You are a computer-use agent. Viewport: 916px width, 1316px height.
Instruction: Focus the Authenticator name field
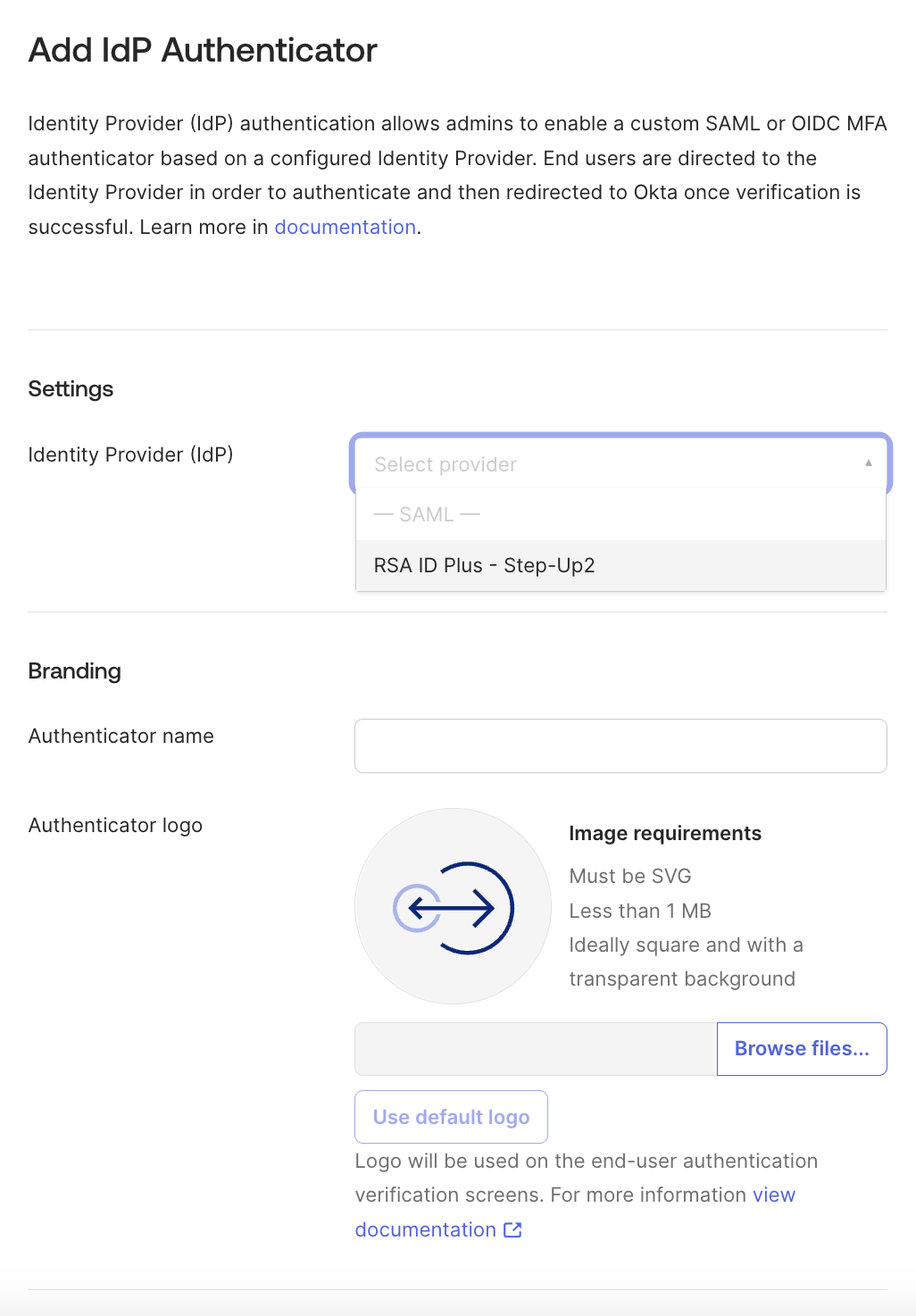620,745
